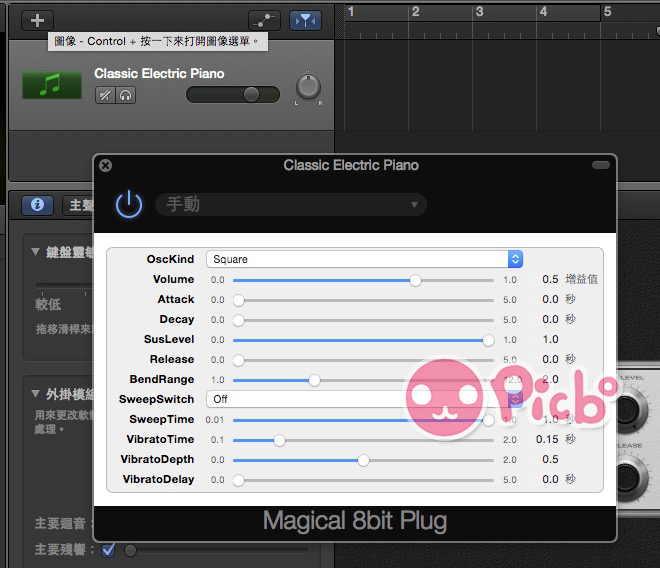Solo the track with the headphones icon
This screenshot has width=660, height=568.
125,95
